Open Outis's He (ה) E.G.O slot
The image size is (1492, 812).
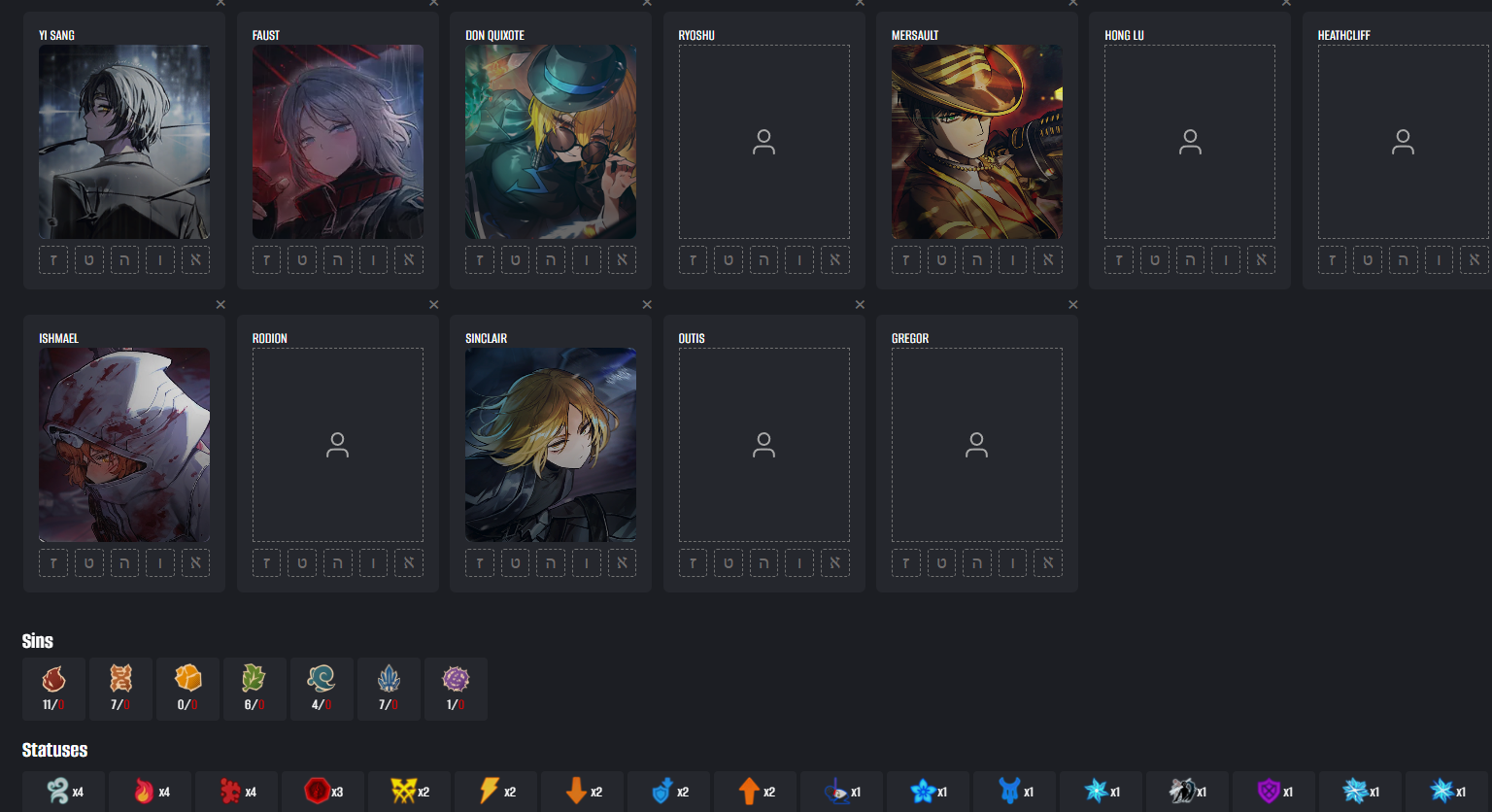click(x=764, y=563)
